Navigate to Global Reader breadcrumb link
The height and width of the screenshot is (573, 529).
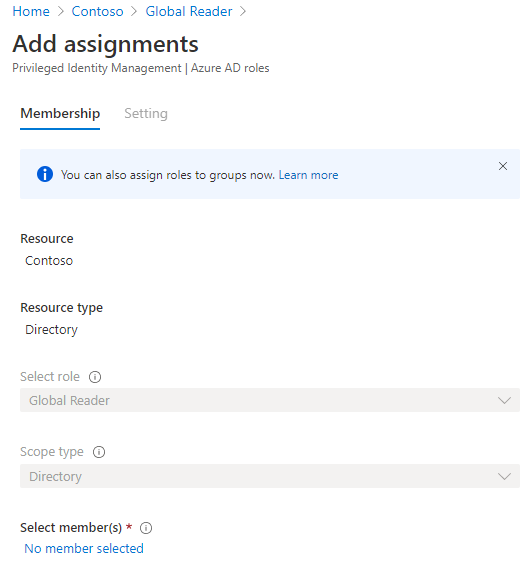click(189, 11)
